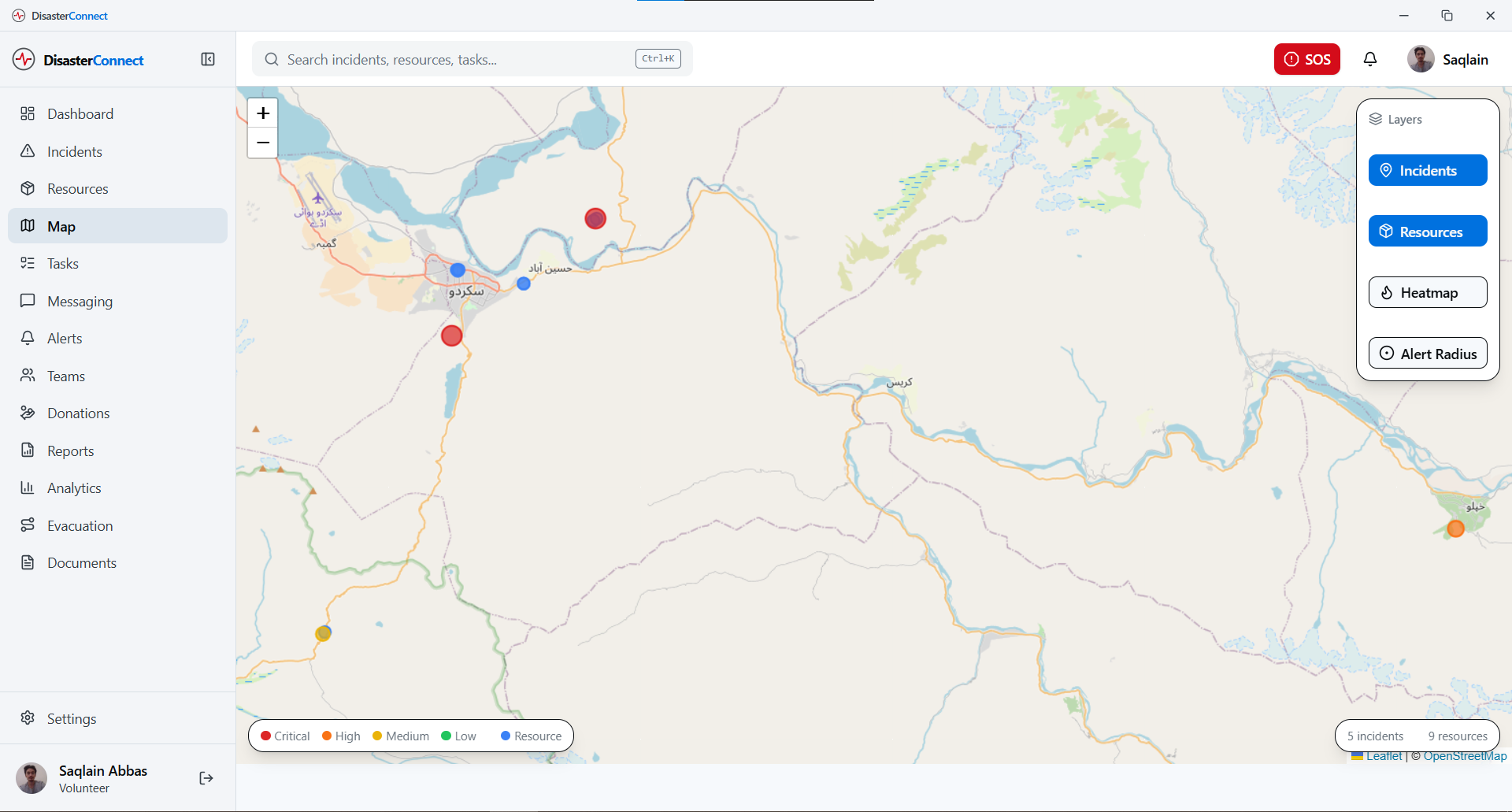Switch to the Analytics section
Viewport: 1512px width, 812px height.
[28, 488]
